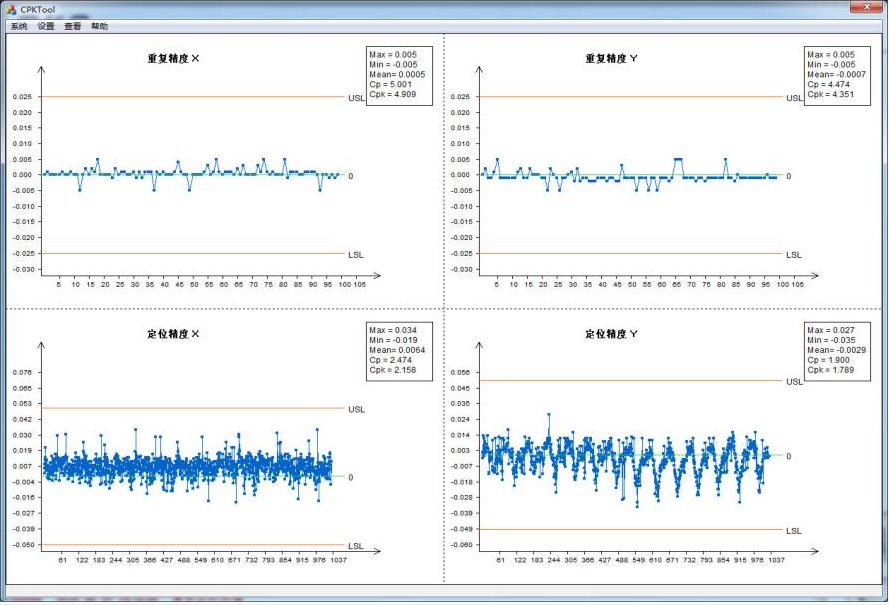Viewport: 889px width, 605px height.
Task: Click the 1037 x-axis label in 定位精度 X chart
Action: [338, 561]
